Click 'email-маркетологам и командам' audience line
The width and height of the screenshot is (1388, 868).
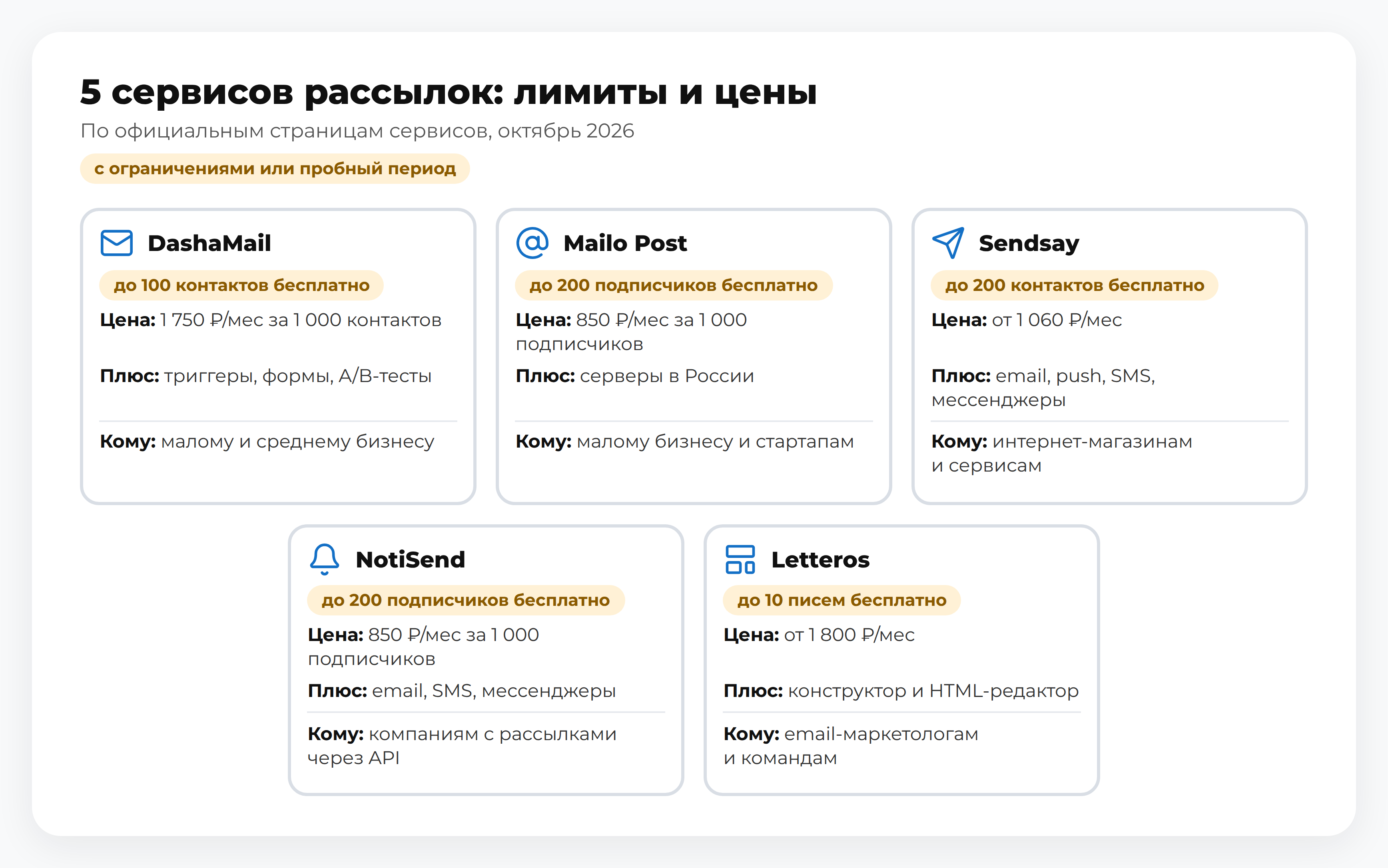click(x=851, y=746)
